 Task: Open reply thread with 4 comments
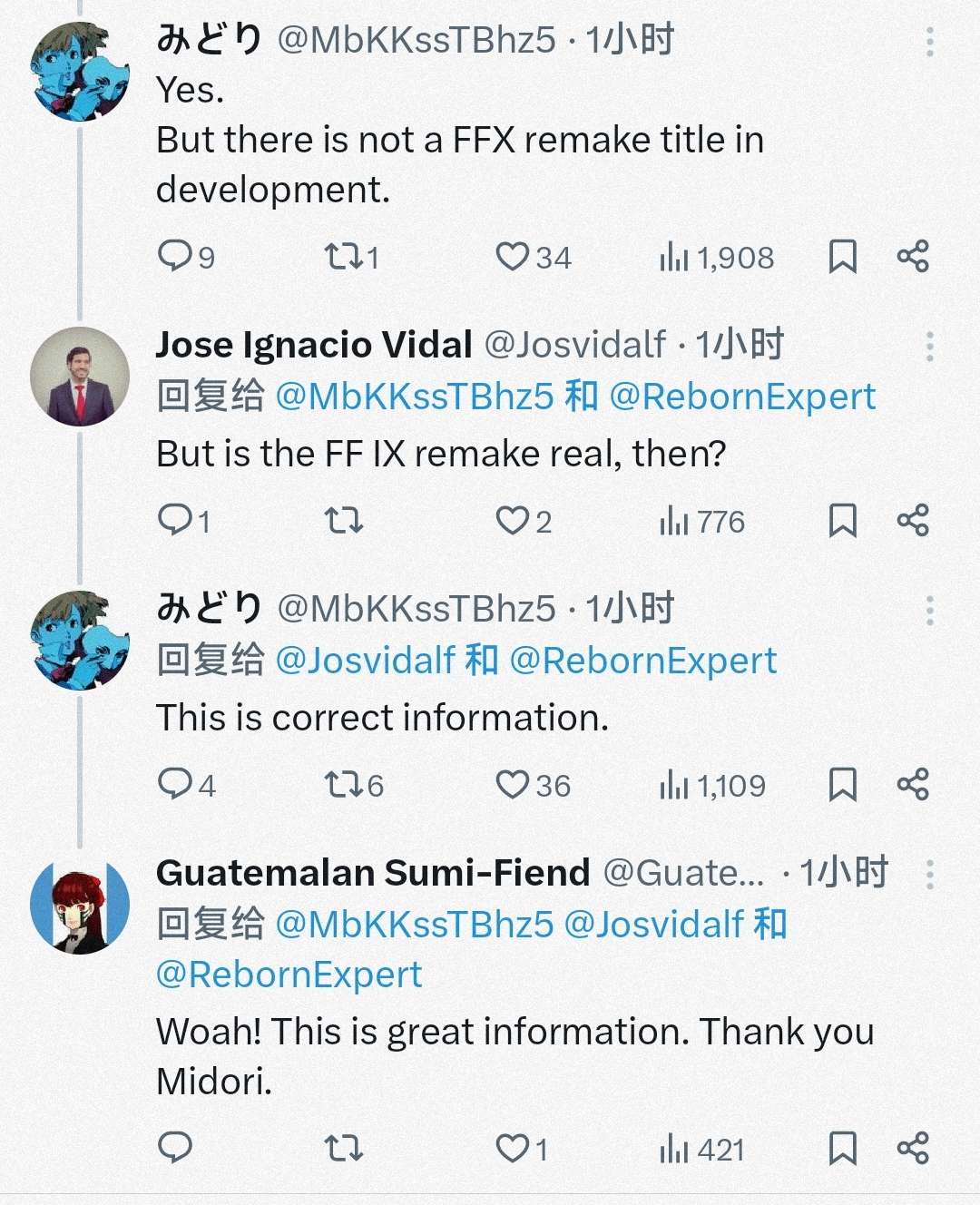pos(187,785)
